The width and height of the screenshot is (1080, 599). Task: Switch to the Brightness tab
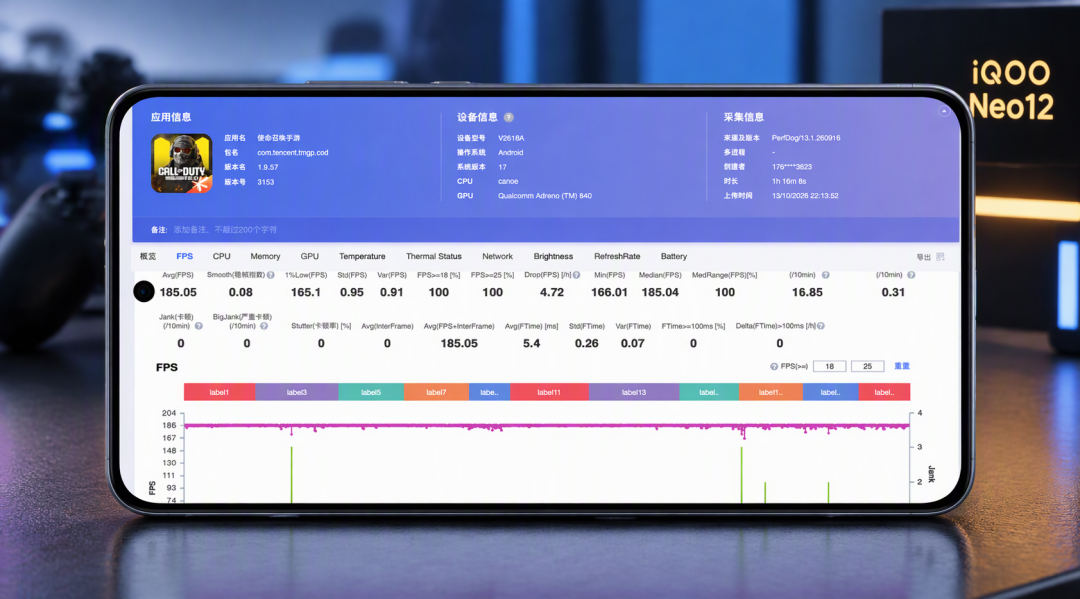pos(553,256)
